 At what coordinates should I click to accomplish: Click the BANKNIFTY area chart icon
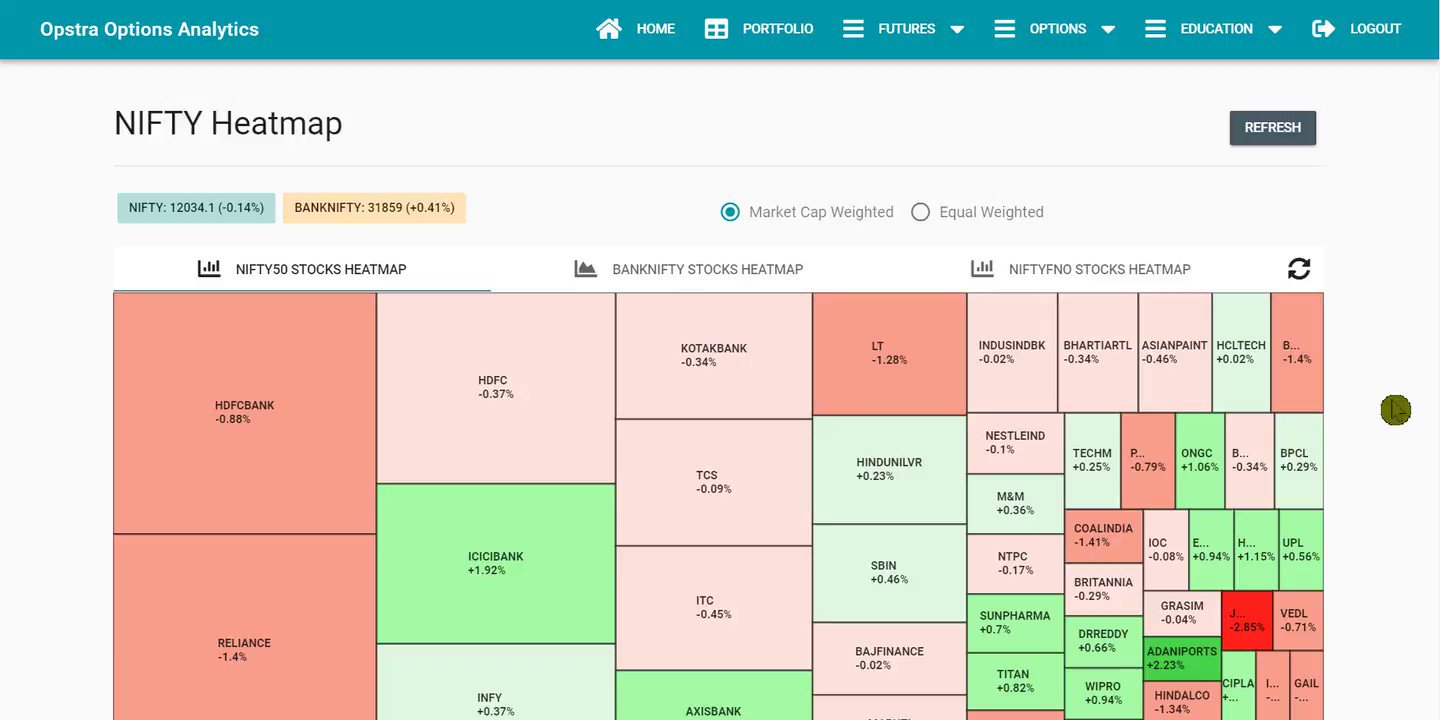click(586, 268)
